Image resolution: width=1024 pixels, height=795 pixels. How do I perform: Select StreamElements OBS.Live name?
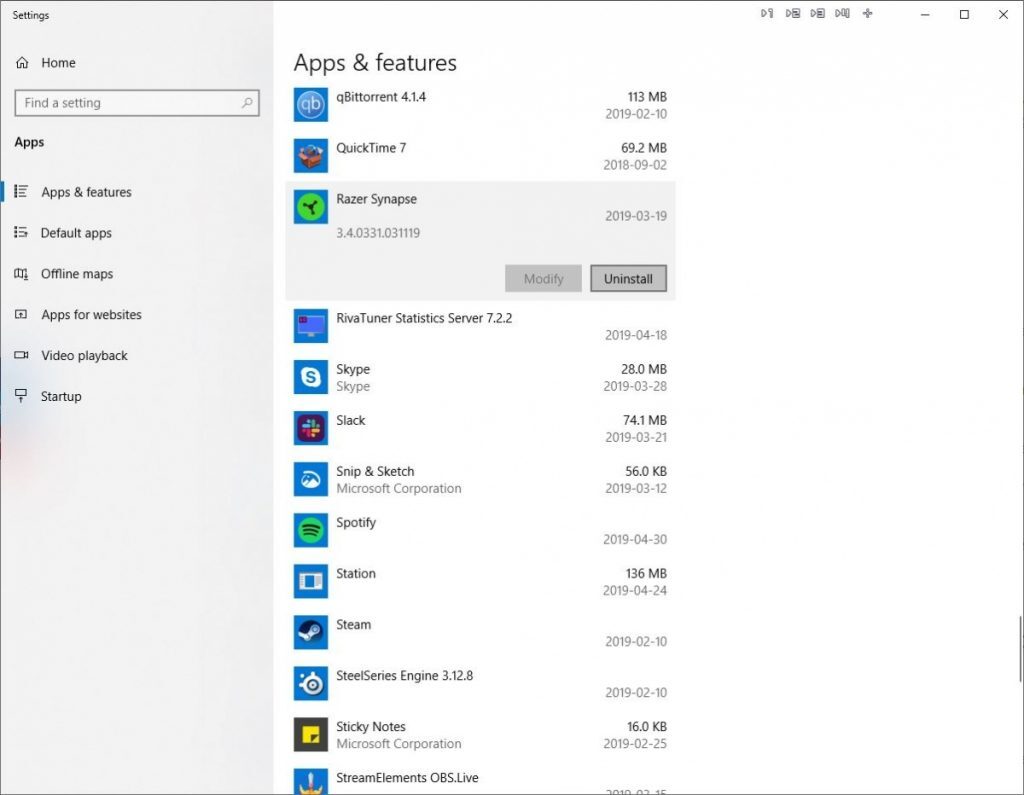coord(407,777)
